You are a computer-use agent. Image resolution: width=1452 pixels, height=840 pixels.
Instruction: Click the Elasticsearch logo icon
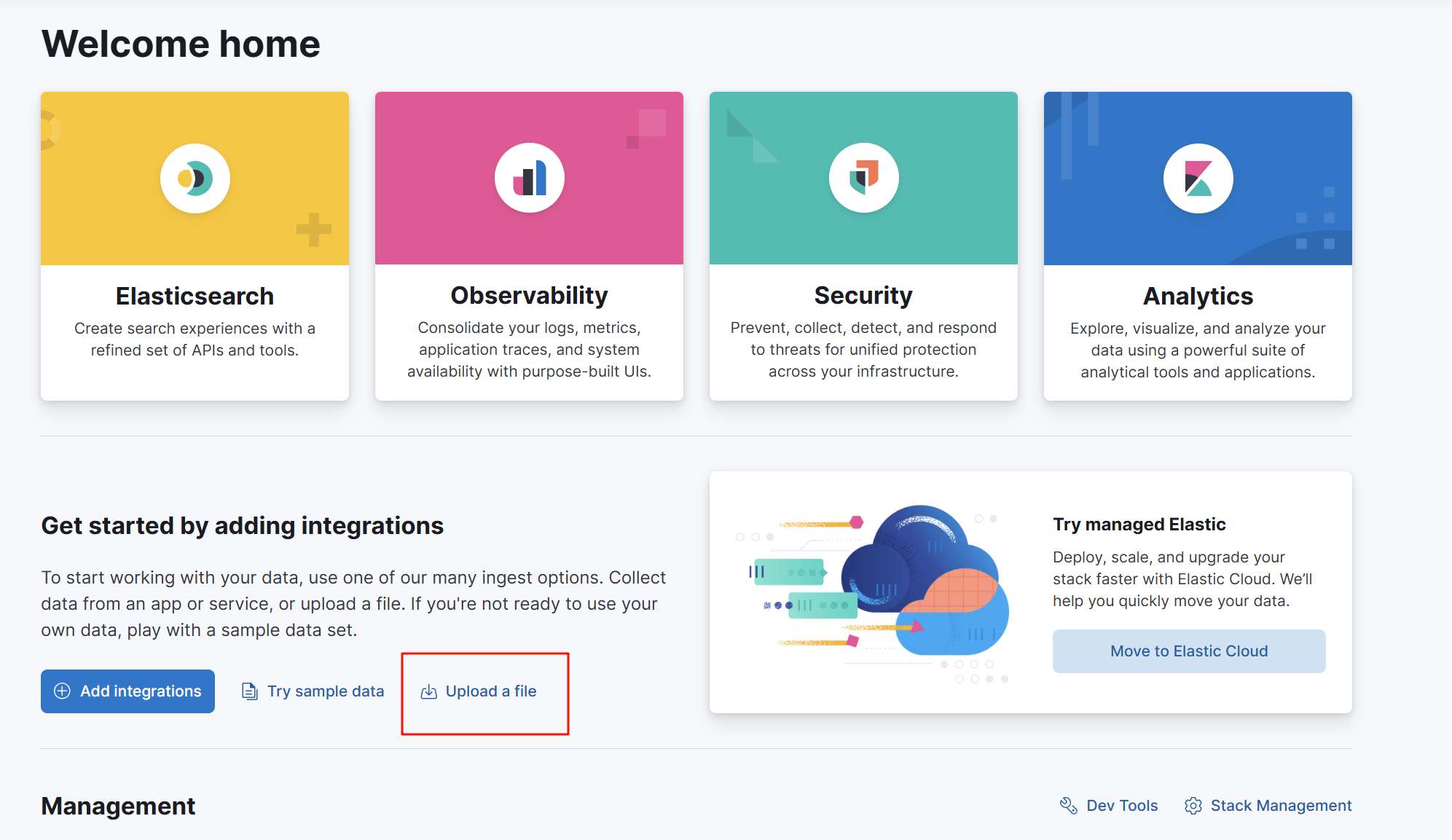[195, 178]
